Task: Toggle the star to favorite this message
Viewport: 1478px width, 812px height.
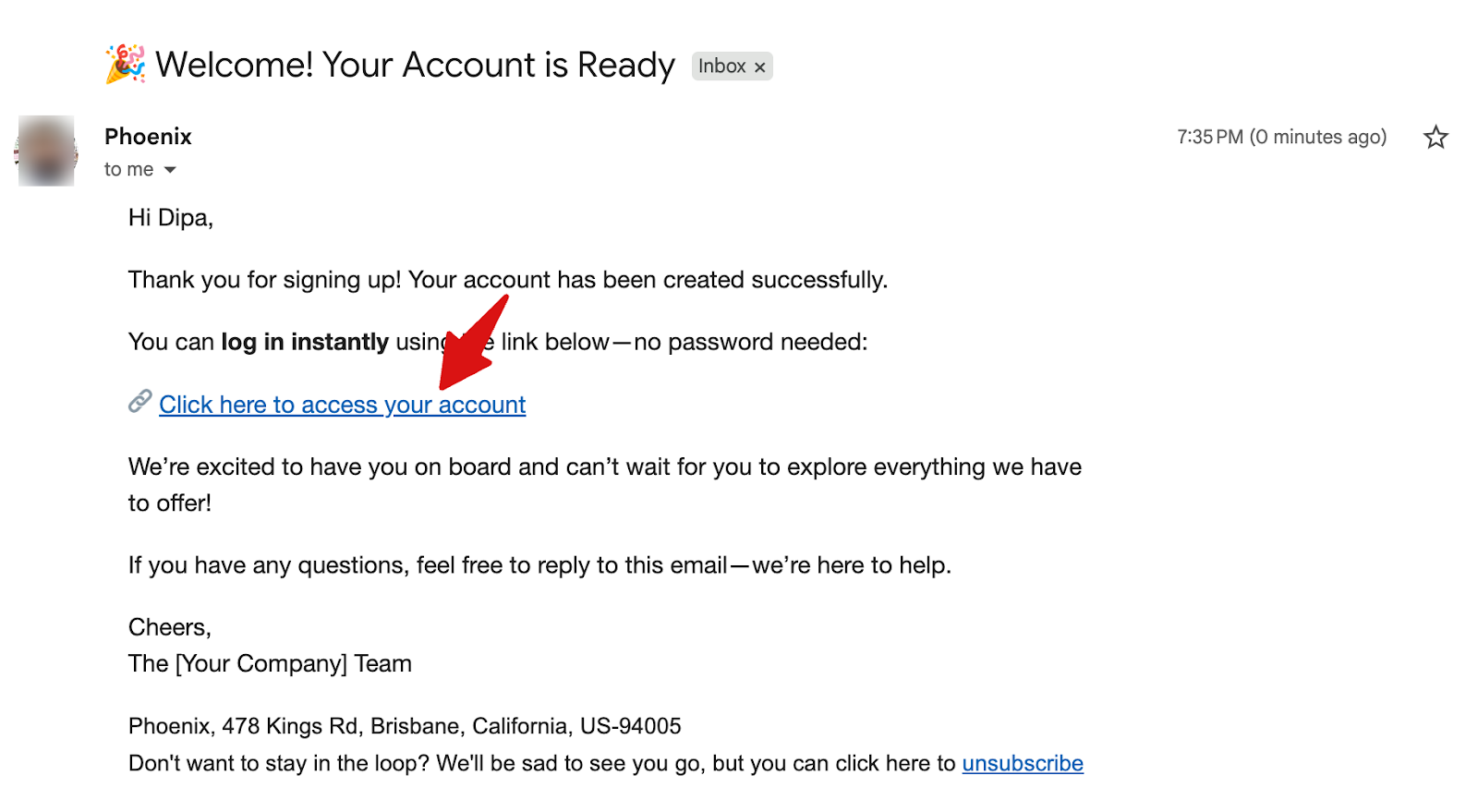Action: [x=1436, y=137]
